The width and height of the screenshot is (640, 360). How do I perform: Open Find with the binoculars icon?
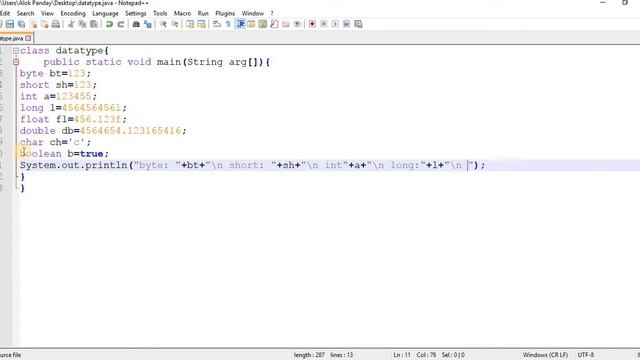pyautogui.click(x=136, y=24)
